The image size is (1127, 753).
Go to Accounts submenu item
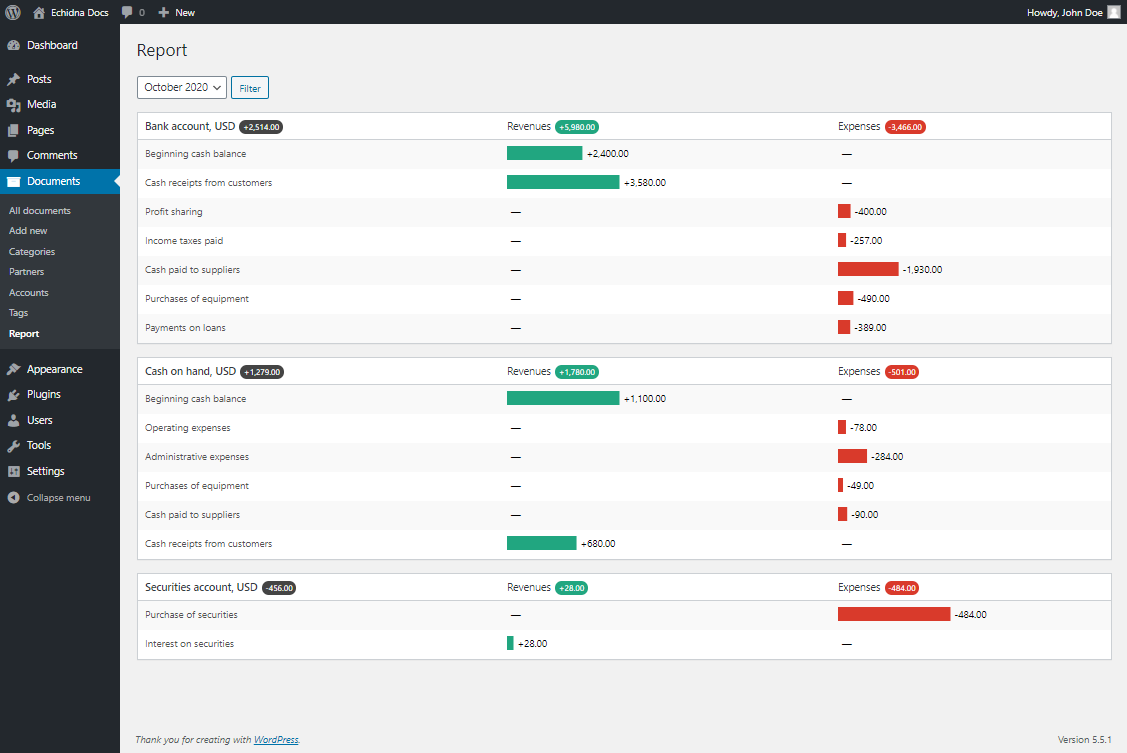(x=29, y=292)
